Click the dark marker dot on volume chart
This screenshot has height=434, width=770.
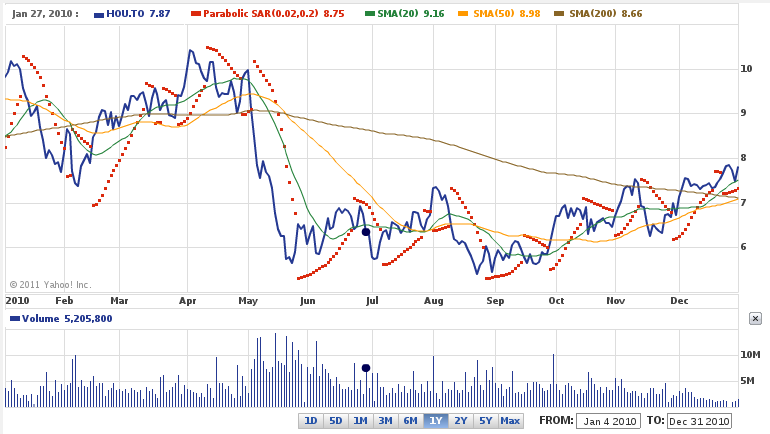[366, 368]
